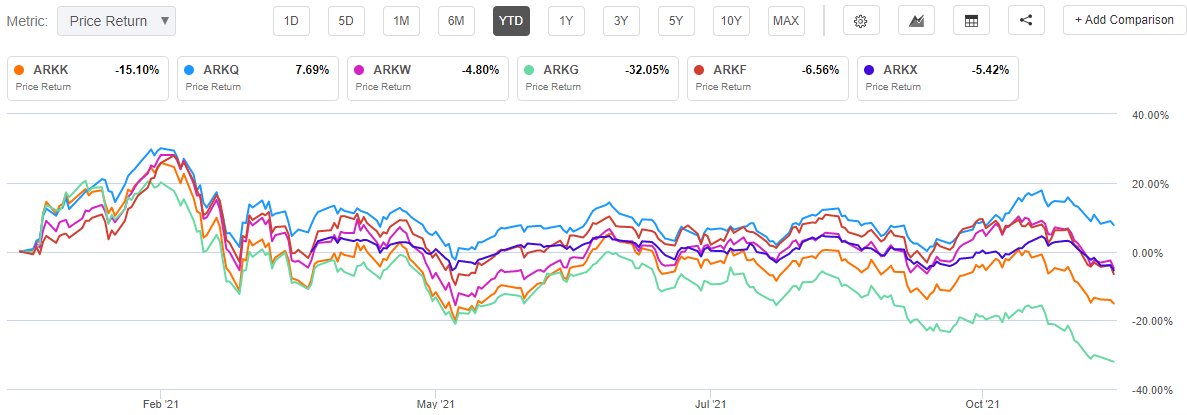1187x415 pixels.
Task: Open the Price Return metric dropdown
Action: [117, 21]
